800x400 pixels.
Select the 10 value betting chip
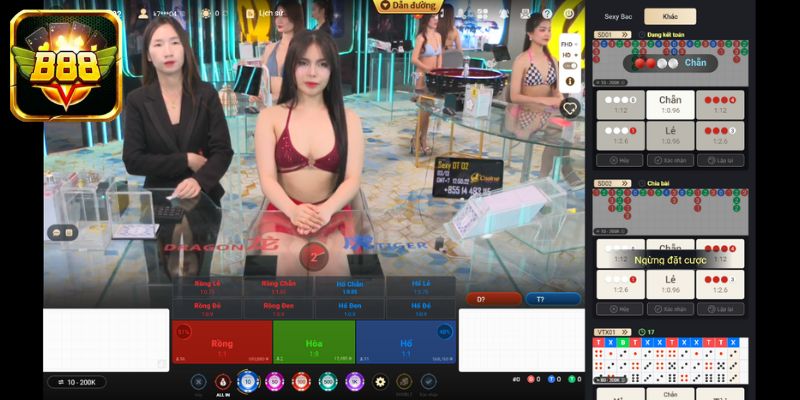coord(248,381)
